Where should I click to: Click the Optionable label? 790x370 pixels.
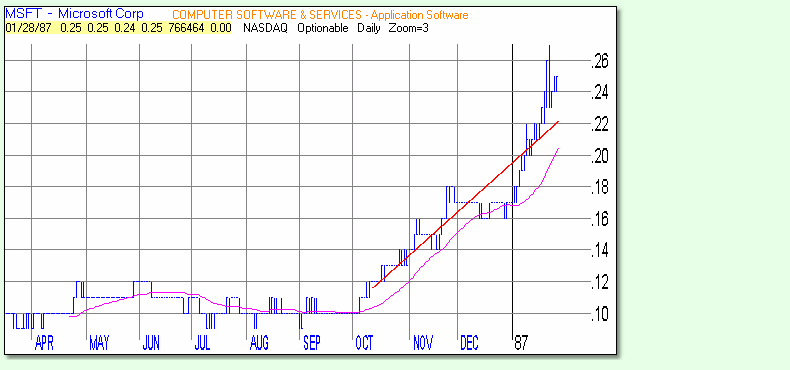(323, 28)
